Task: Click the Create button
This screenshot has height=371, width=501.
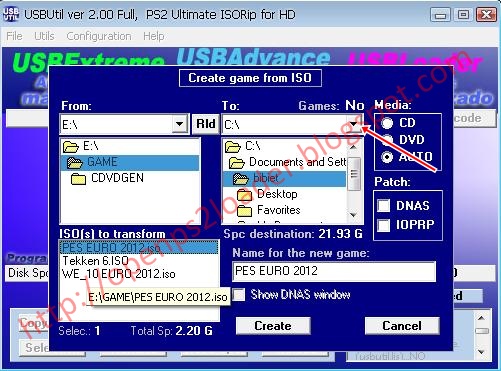Action: [273, 326]
